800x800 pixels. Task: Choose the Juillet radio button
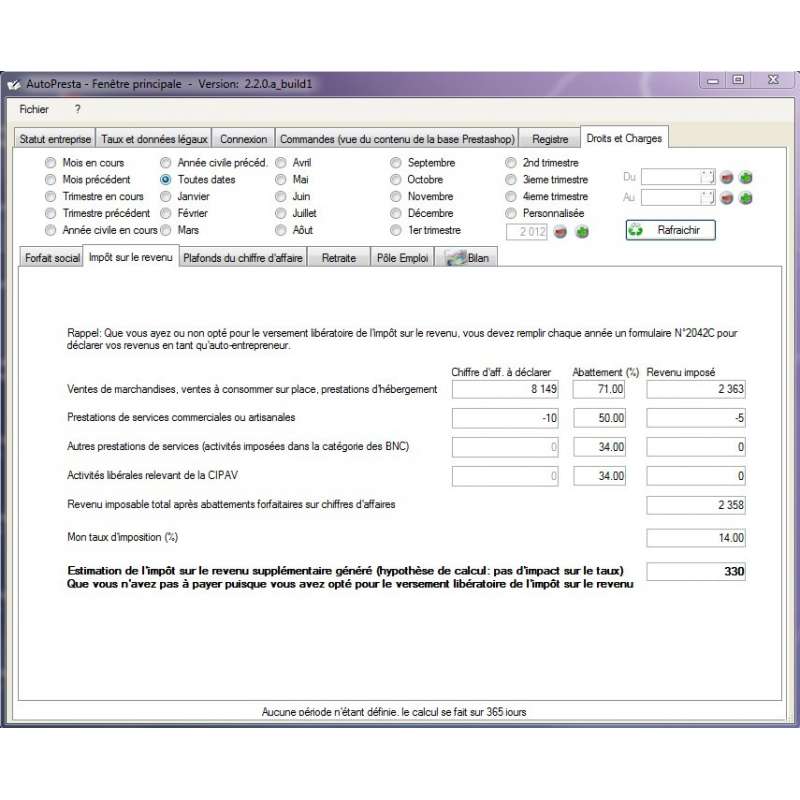point(281,213)
